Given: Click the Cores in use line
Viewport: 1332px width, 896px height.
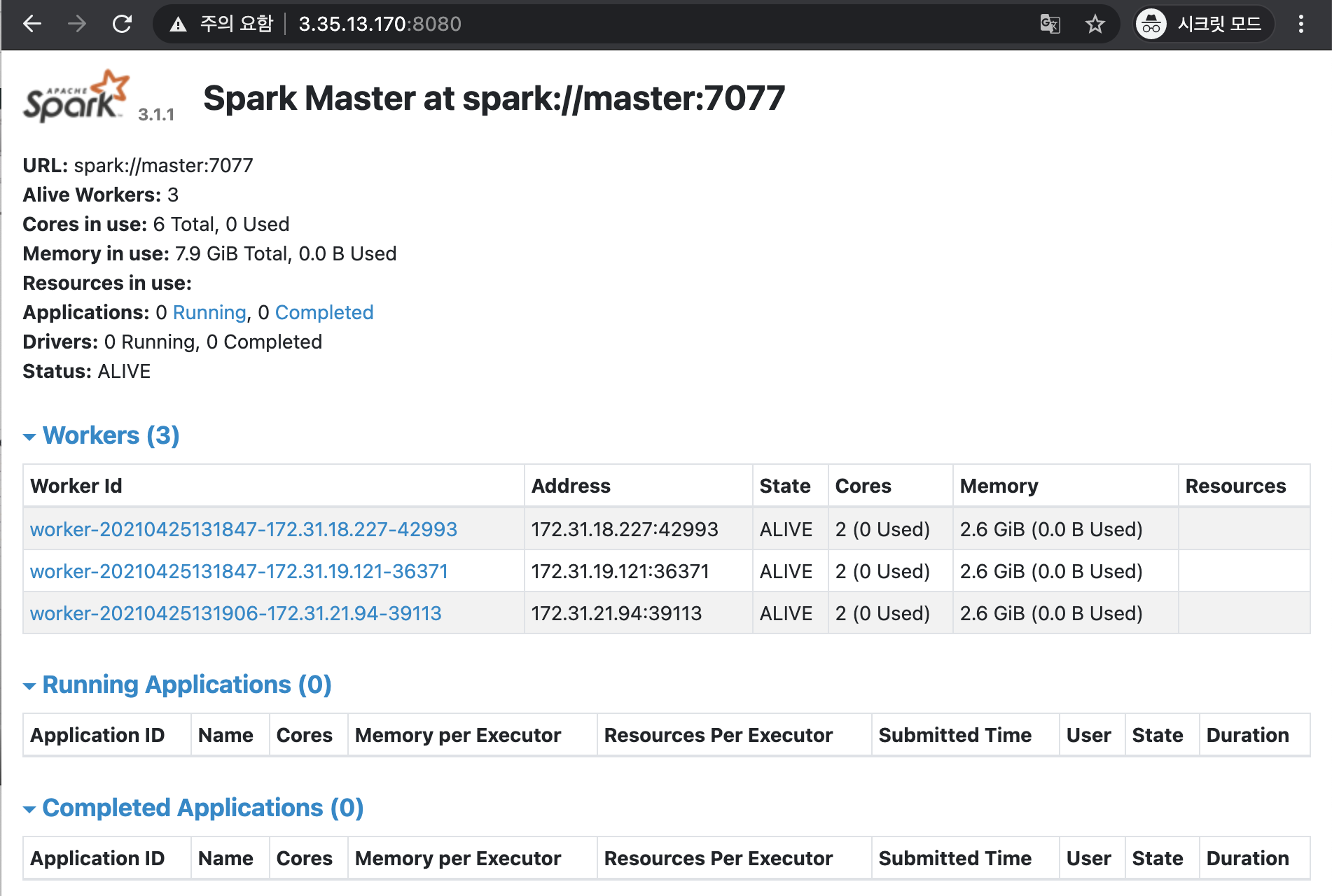Looking at the screenshot, I should point(156,224).
